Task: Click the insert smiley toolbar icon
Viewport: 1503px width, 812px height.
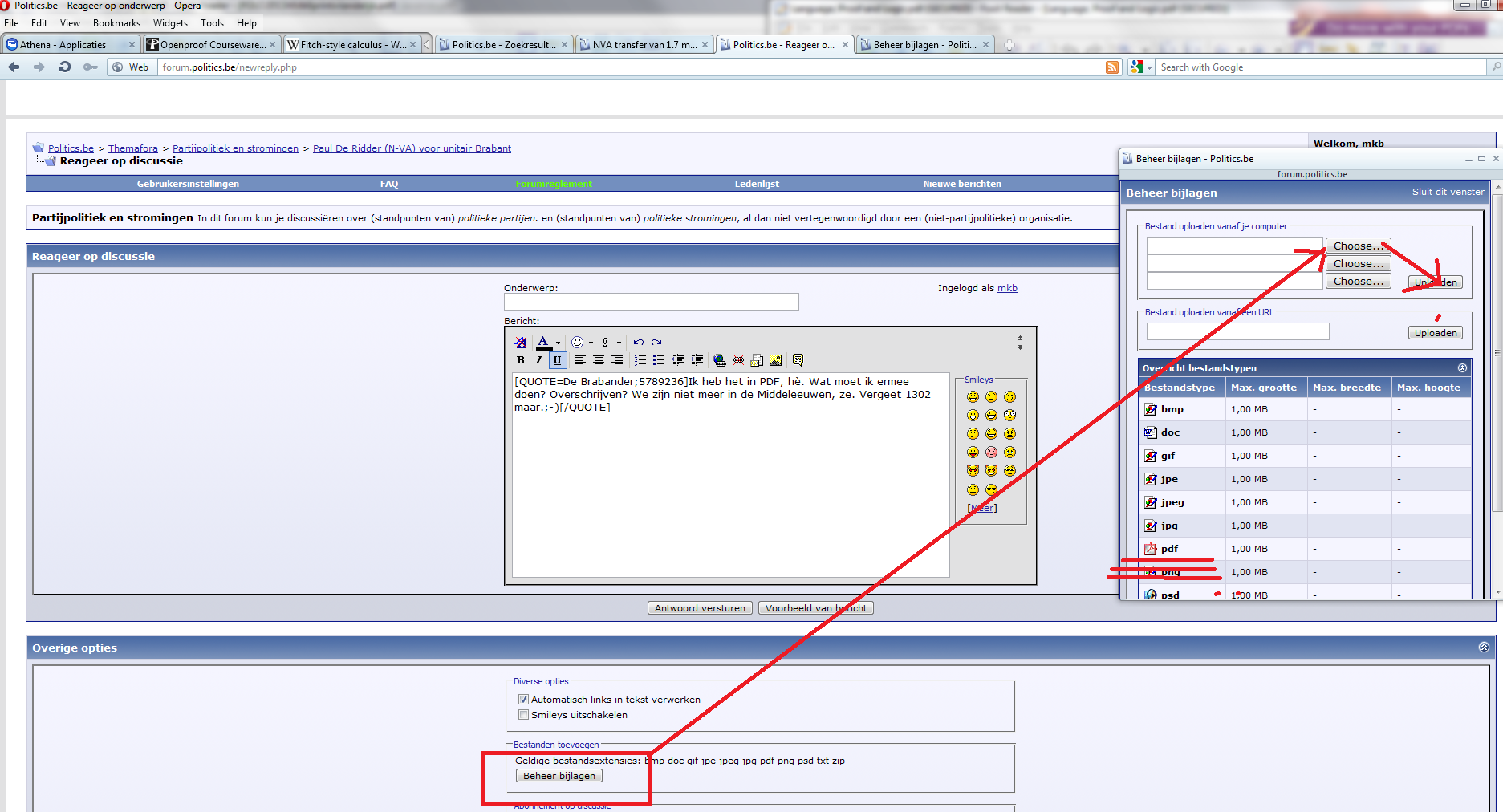Action: click(x=577, y=342)
